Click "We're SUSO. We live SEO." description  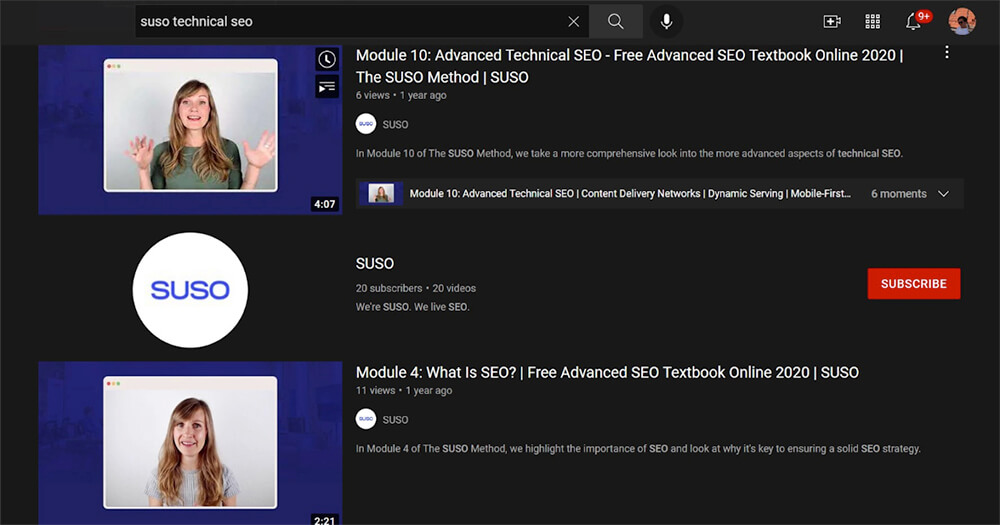(x=413, y=307)
